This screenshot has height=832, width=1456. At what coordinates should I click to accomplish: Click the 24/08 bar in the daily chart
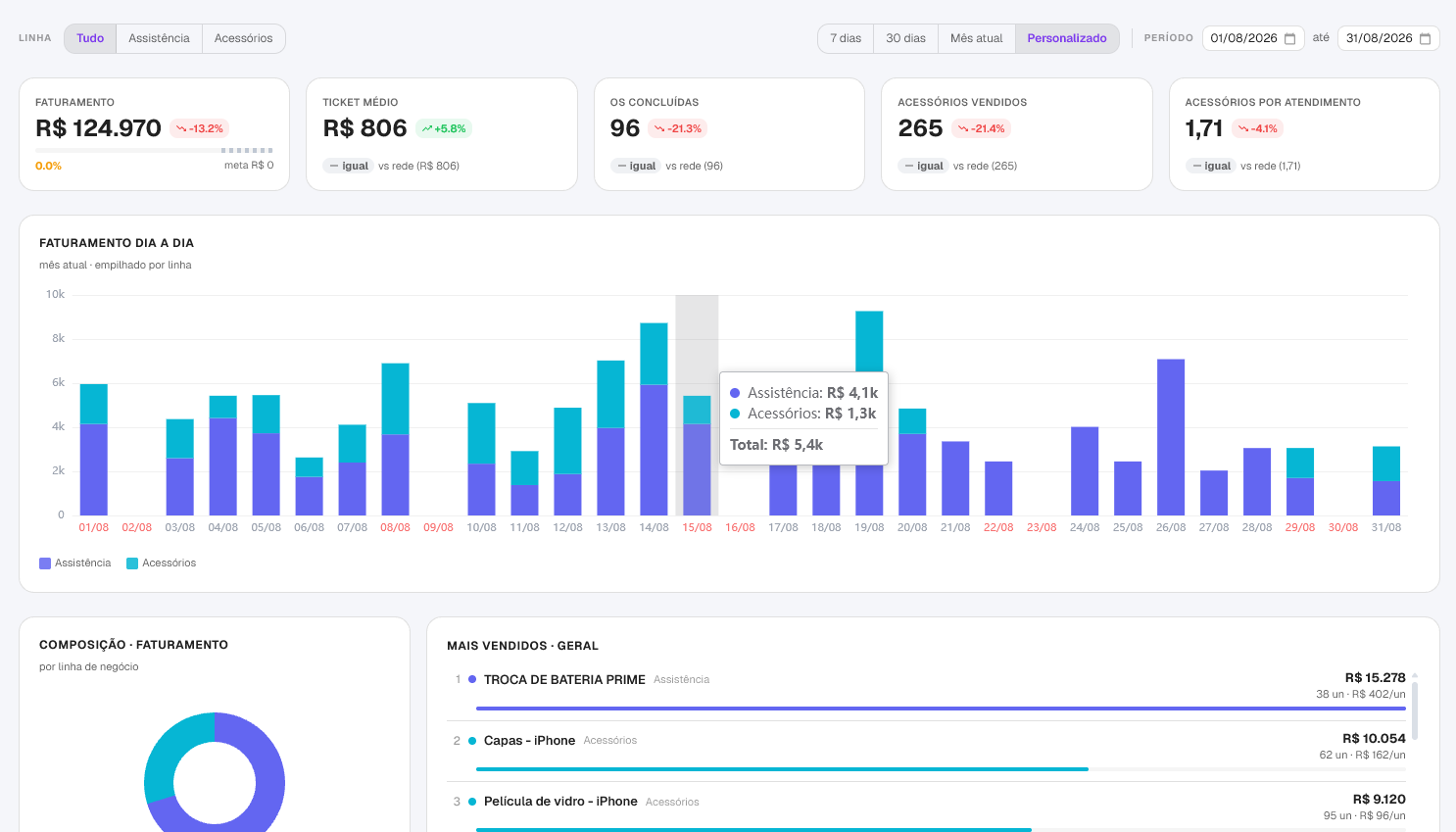tap(1085, 471)
